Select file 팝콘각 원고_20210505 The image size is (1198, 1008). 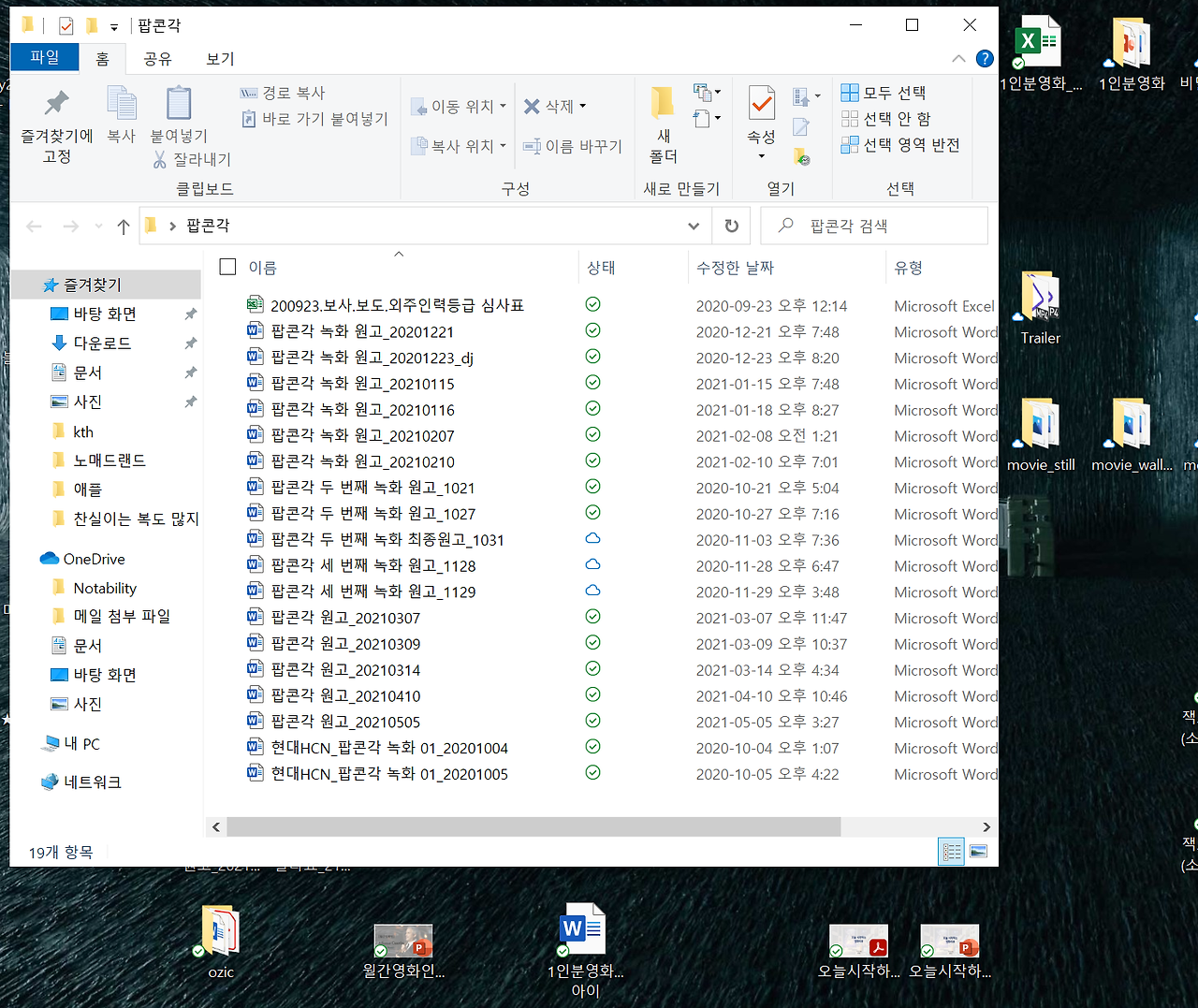(345, 722)
